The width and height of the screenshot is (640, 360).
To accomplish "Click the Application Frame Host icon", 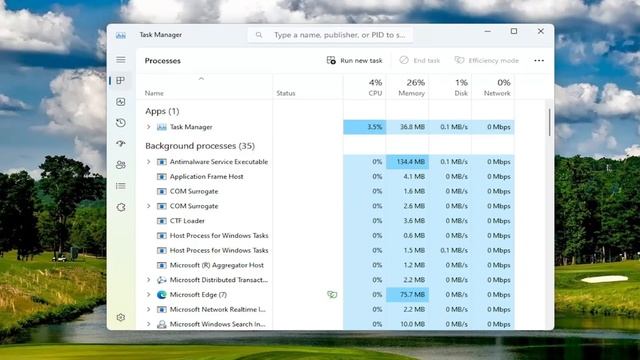I will click(x=162, y=176).
